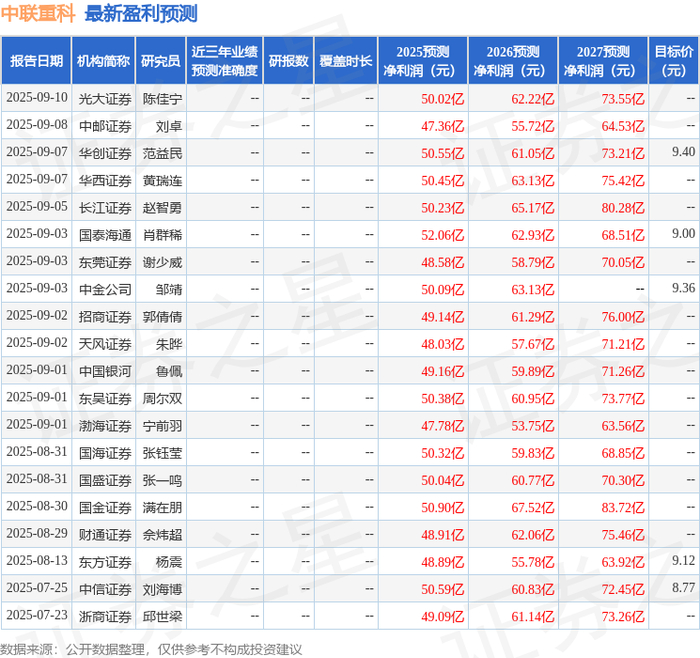Click target price 9.00

(683, 233)
